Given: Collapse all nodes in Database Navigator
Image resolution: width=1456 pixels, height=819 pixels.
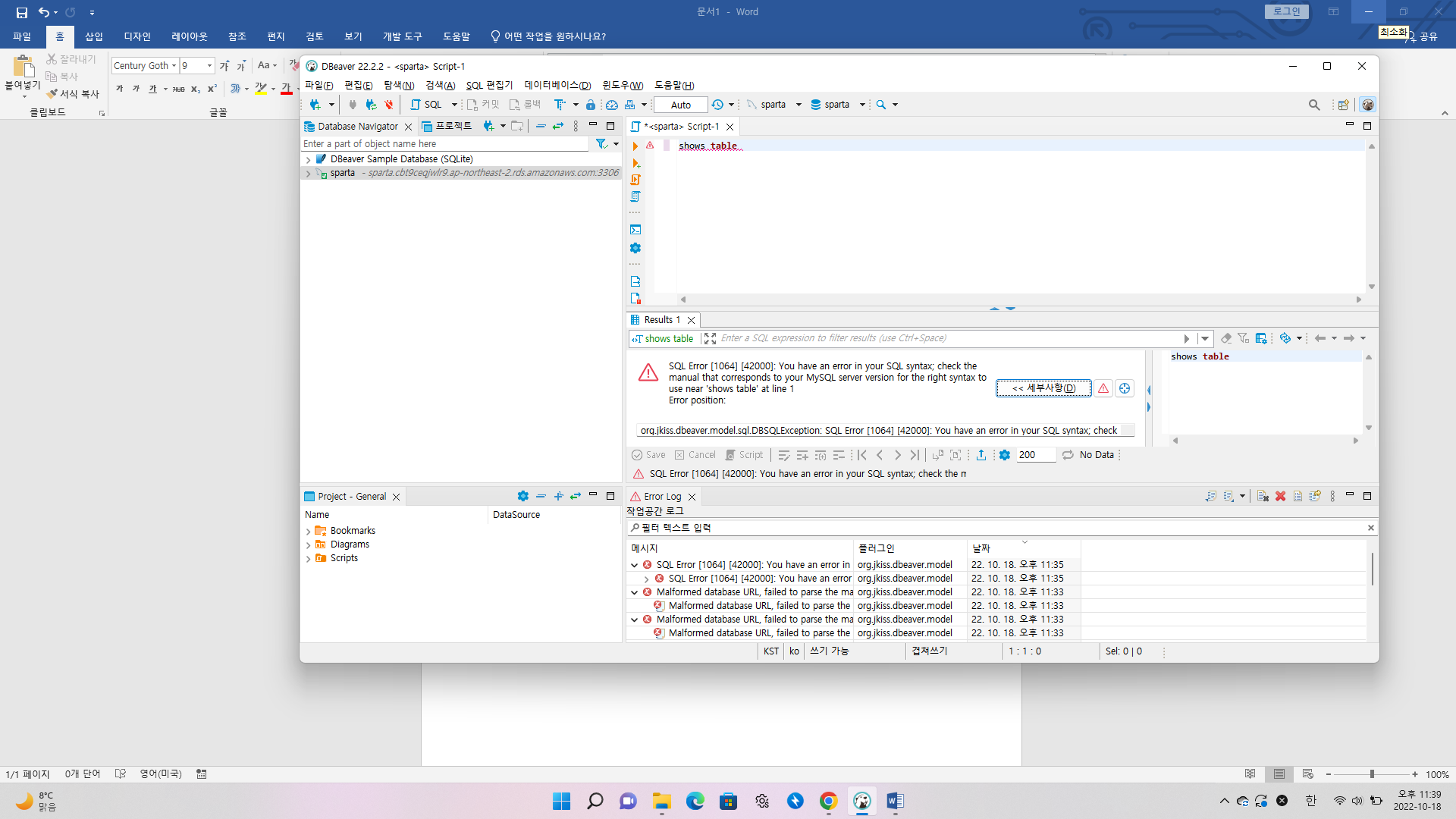Looking at the screenshot, I should pos(541,127).
